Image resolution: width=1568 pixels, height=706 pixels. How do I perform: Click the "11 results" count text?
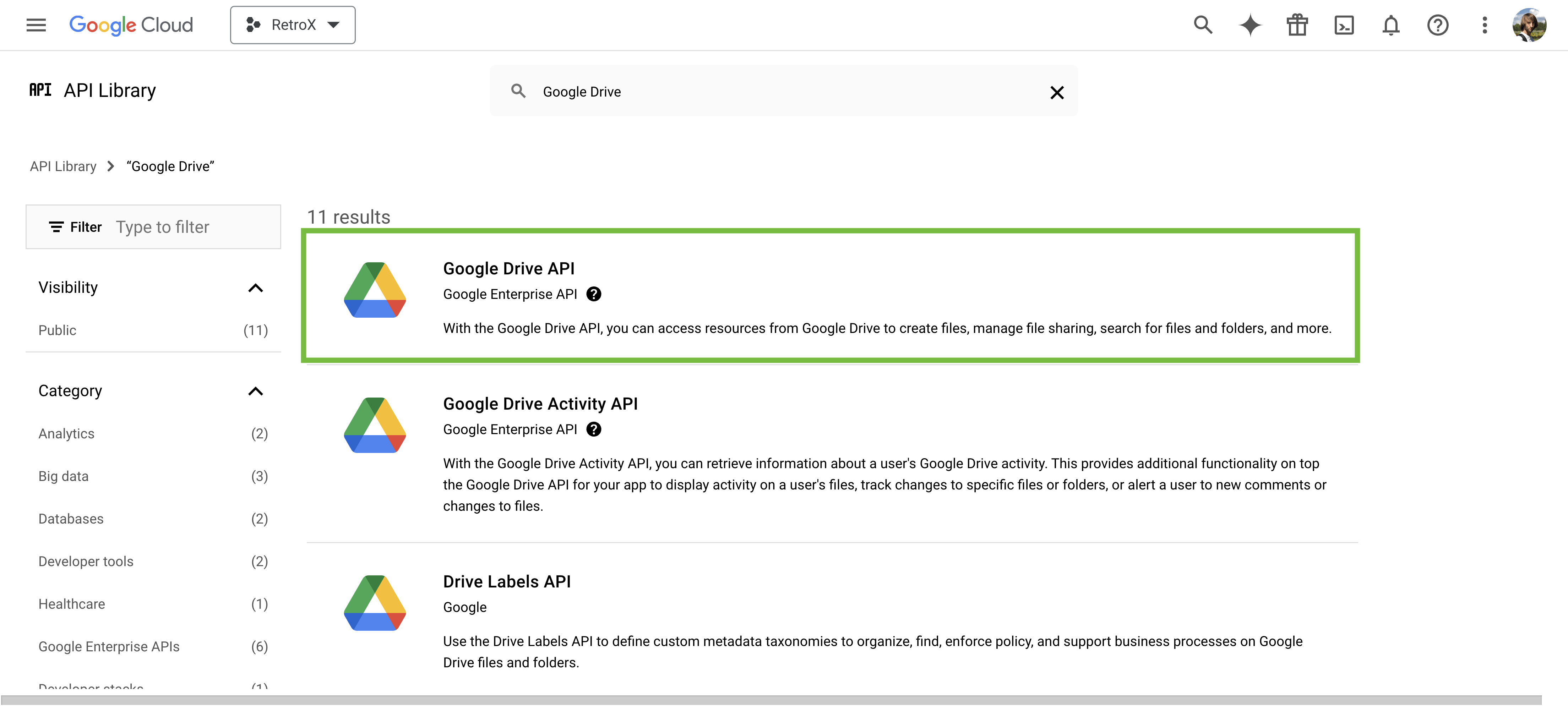click(x=349, y=217)
